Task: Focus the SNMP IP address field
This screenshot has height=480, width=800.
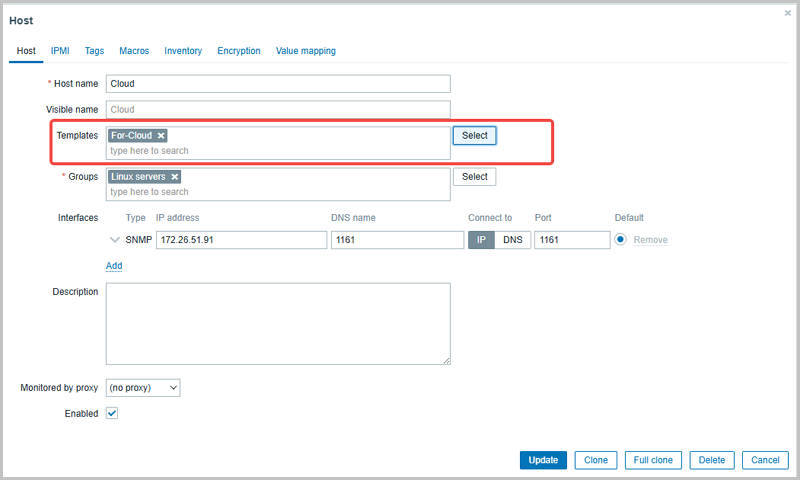Action: (241, 240)
